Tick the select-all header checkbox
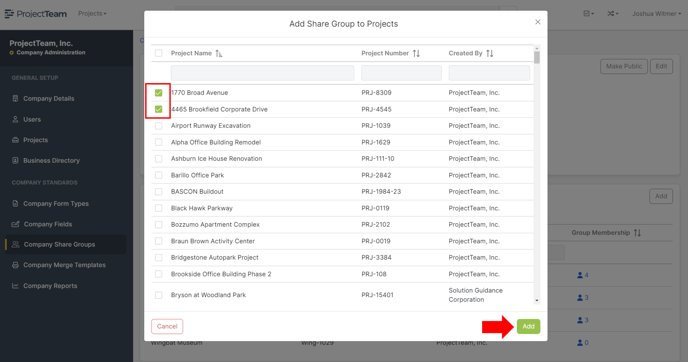Viewport: 688px width, 362px height. [158, 53]
